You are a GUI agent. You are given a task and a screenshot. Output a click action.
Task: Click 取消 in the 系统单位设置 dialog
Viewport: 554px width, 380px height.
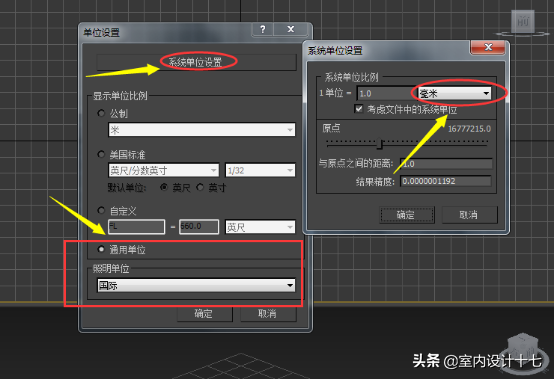click(x=470, y=215)
